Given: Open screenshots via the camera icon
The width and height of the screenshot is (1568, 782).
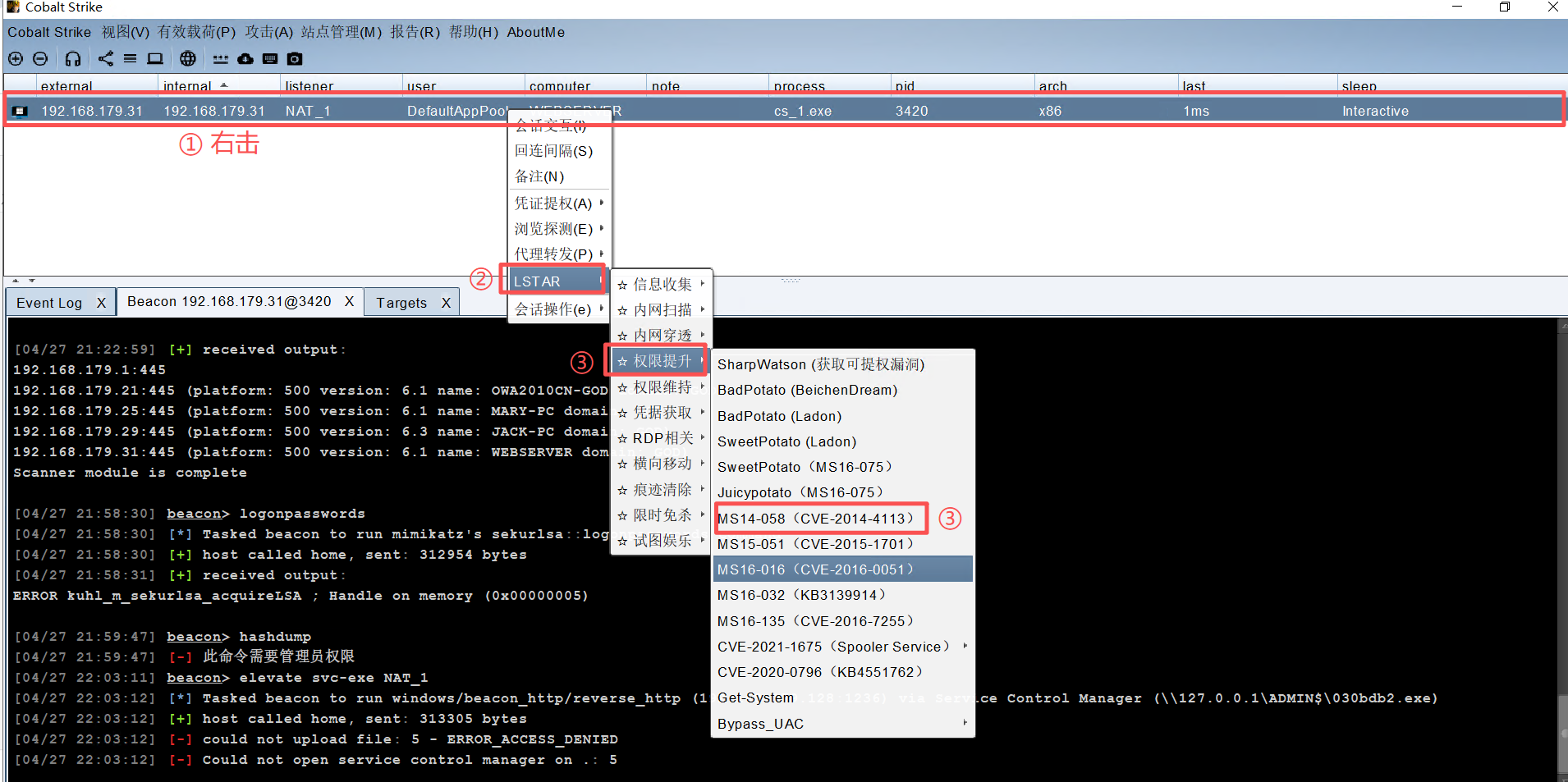Looking at the screenshot, I should [295, 59].
